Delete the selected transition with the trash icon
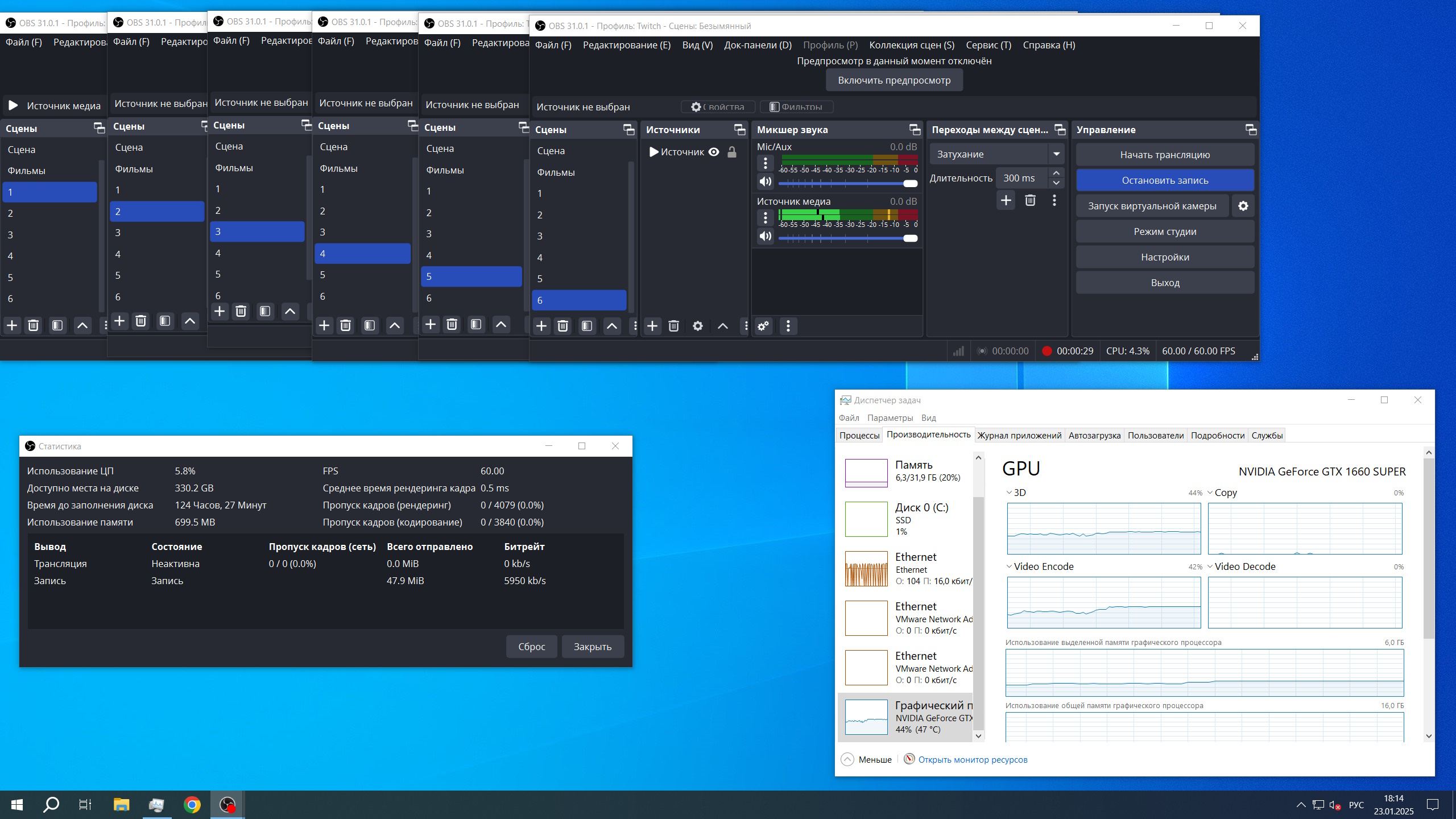This screenshot has height=819, width=1456. pos(1030,200)
